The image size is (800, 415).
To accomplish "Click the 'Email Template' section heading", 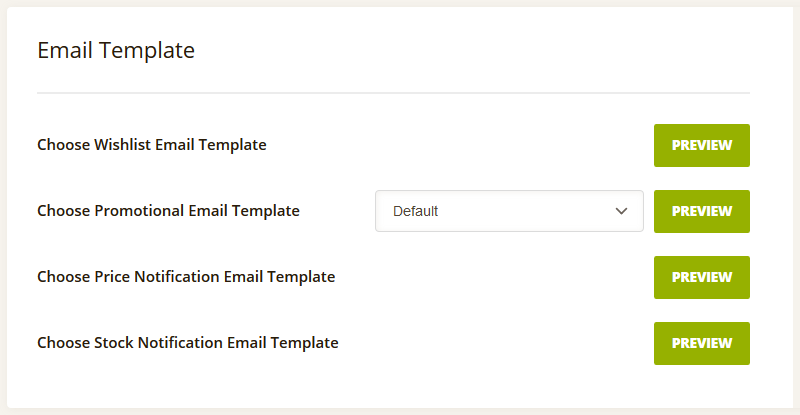I will [116, 51].
